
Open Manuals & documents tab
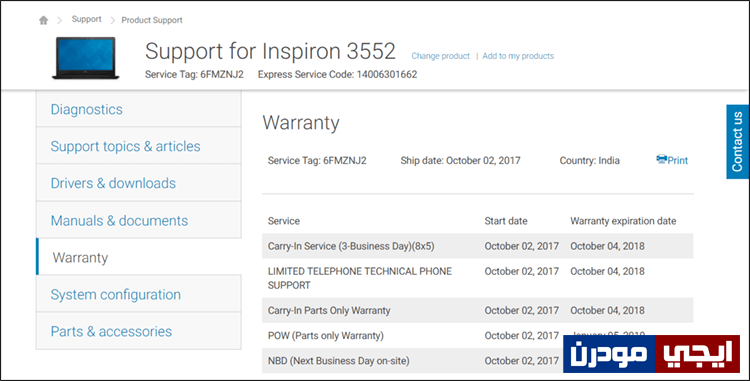(139, 220)
